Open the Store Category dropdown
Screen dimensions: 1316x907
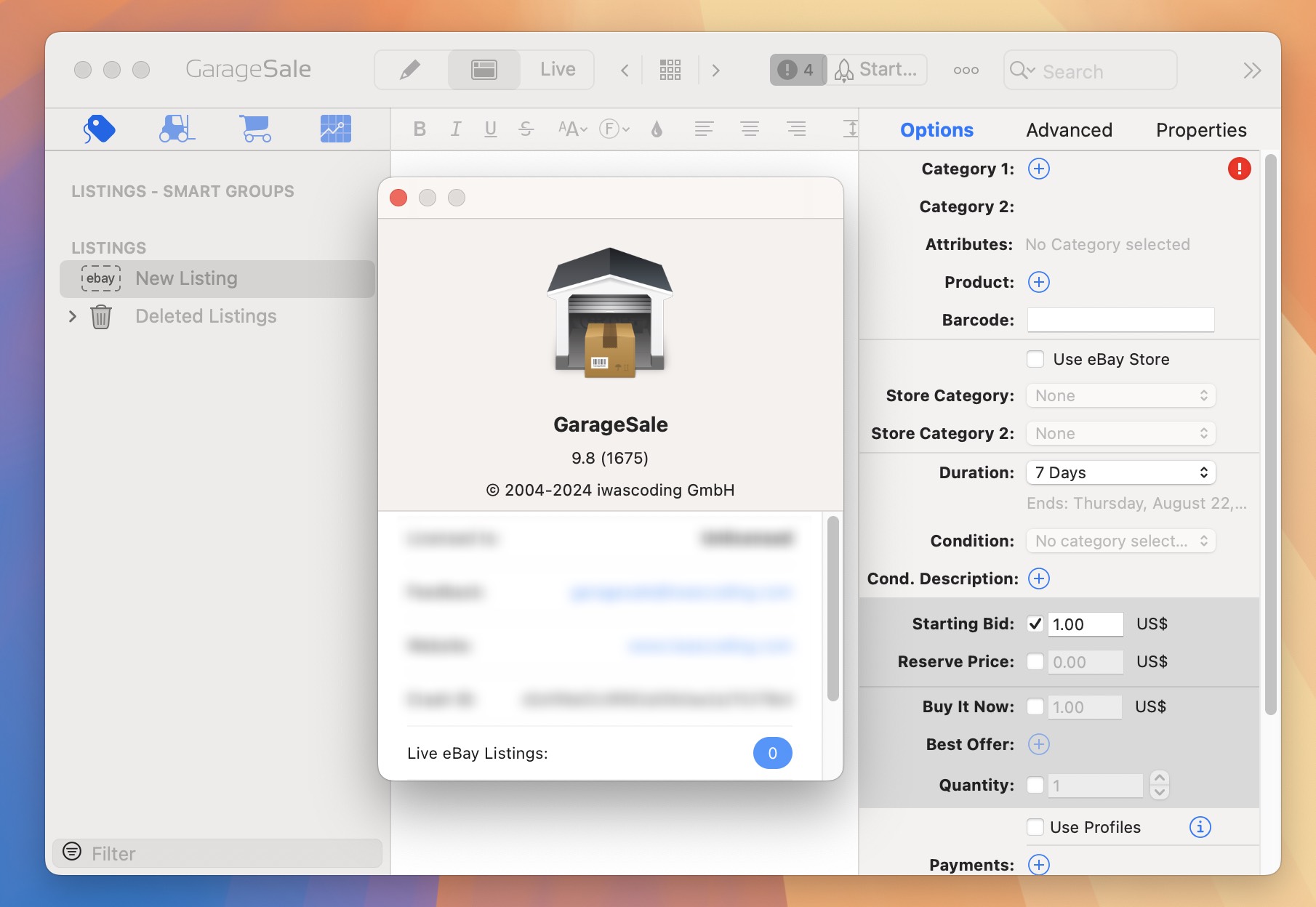[x=1120, y=395]
